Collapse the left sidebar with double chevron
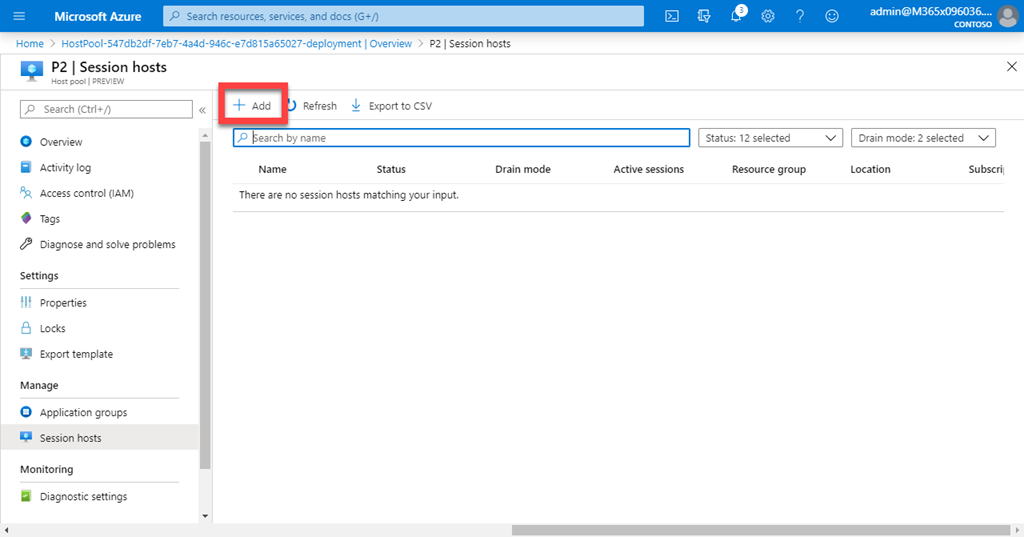The width and height of the screenshot is (1024, 537). click(x=202, y=109)
